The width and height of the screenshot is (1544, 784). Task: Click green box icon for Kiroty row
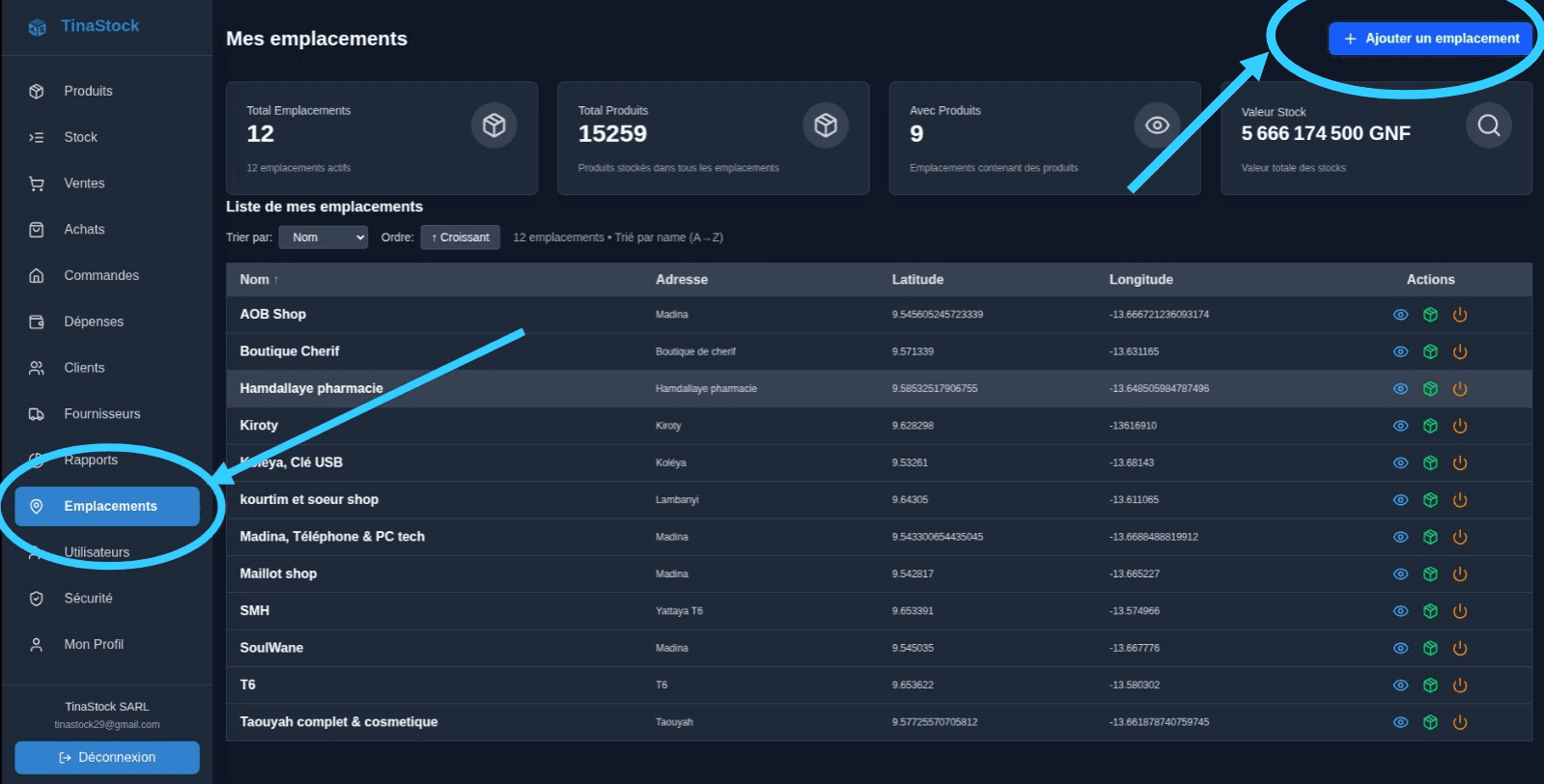1430,426
